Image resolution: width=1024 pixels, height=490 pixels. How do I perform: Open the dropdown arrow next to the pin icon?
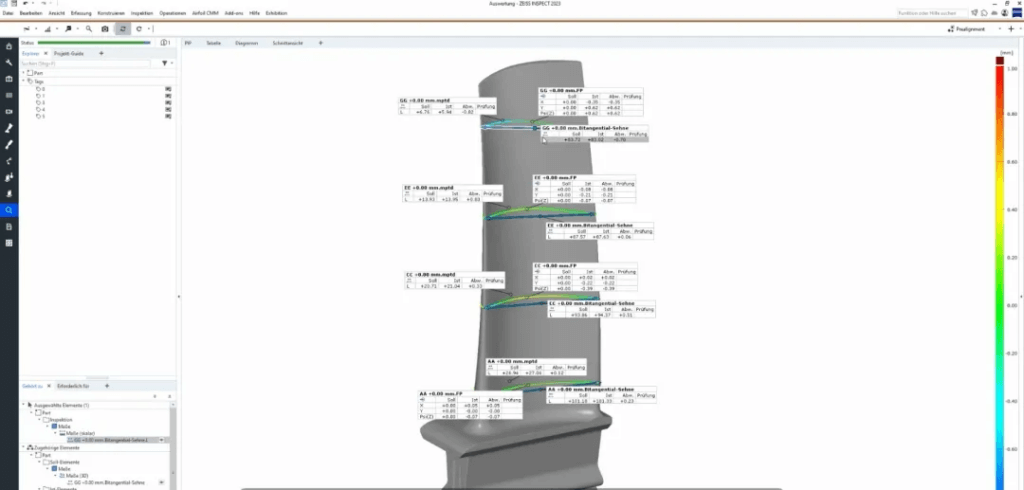click(x=78, y=29)
